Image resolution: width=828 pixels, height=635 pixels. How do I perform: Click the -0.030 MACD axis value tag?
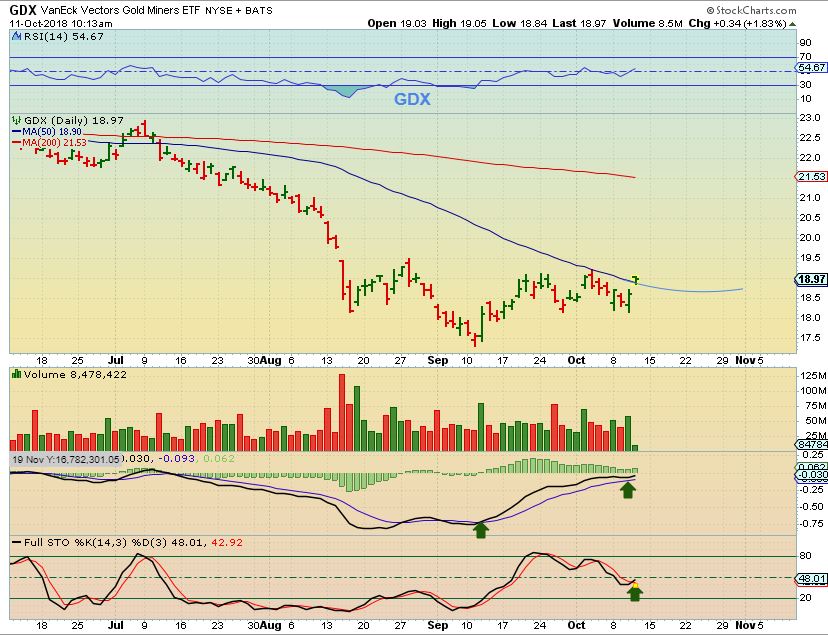pyautogui.click(x=812, y=475)
